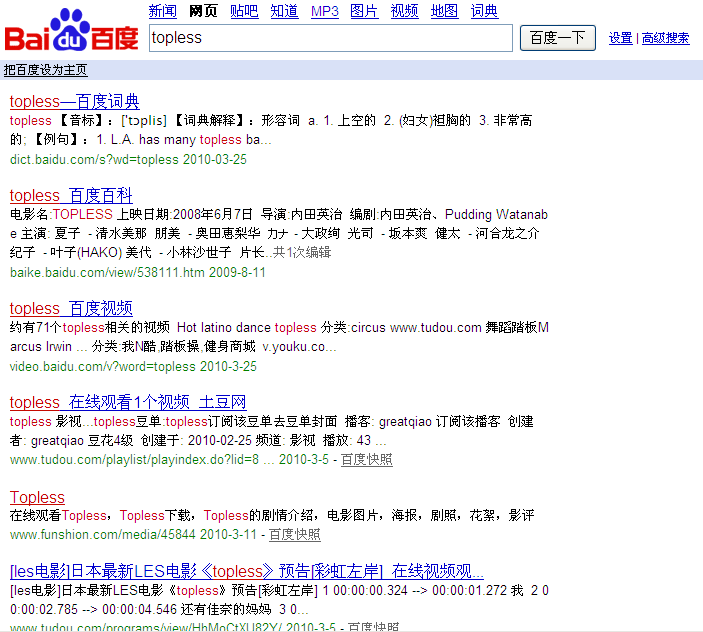703x632 pixels.
Task: Open the 新闻 news tab
Action: tap(163, 11)
